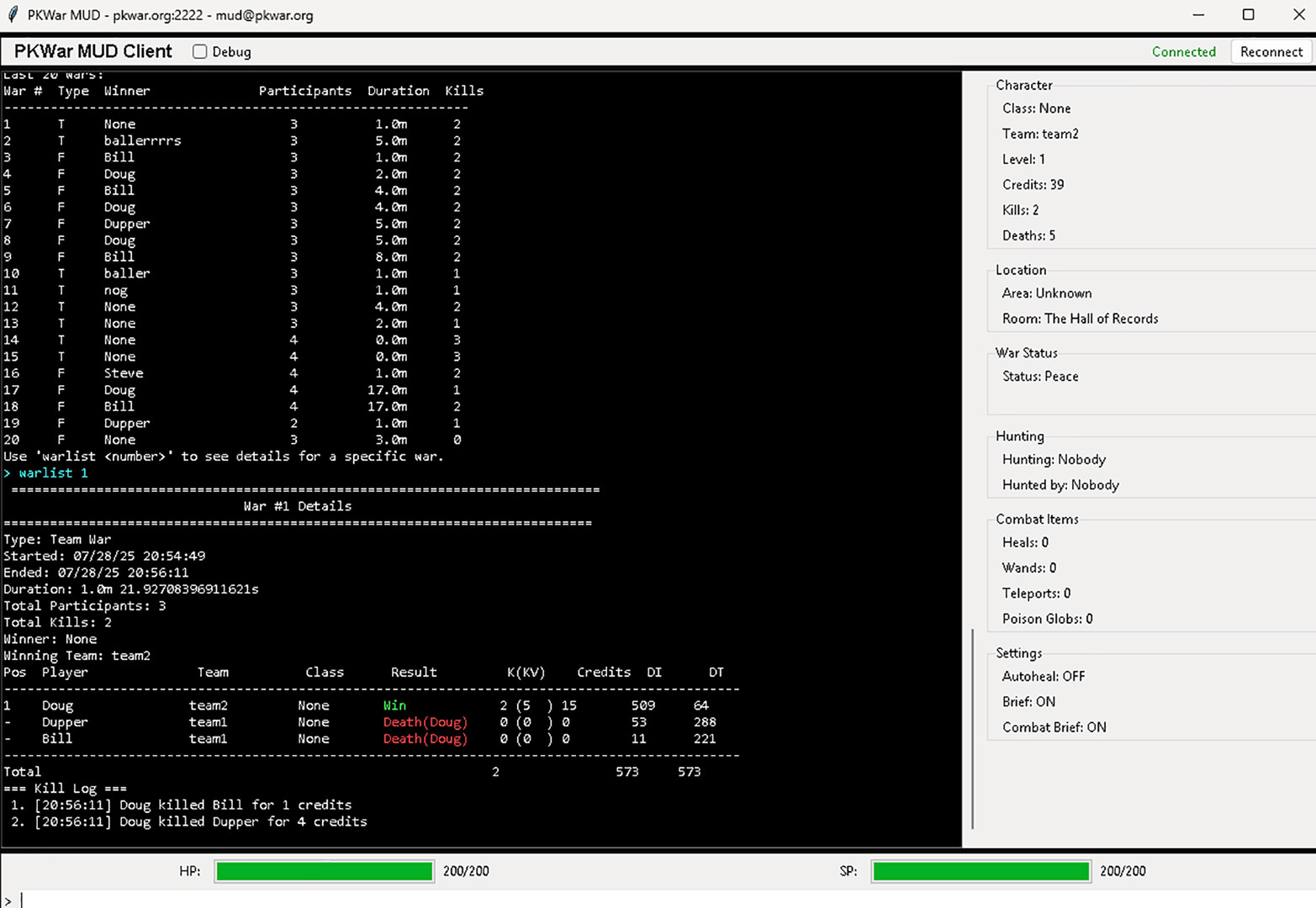Click the green Win result for Doug

tap(394, 705)
